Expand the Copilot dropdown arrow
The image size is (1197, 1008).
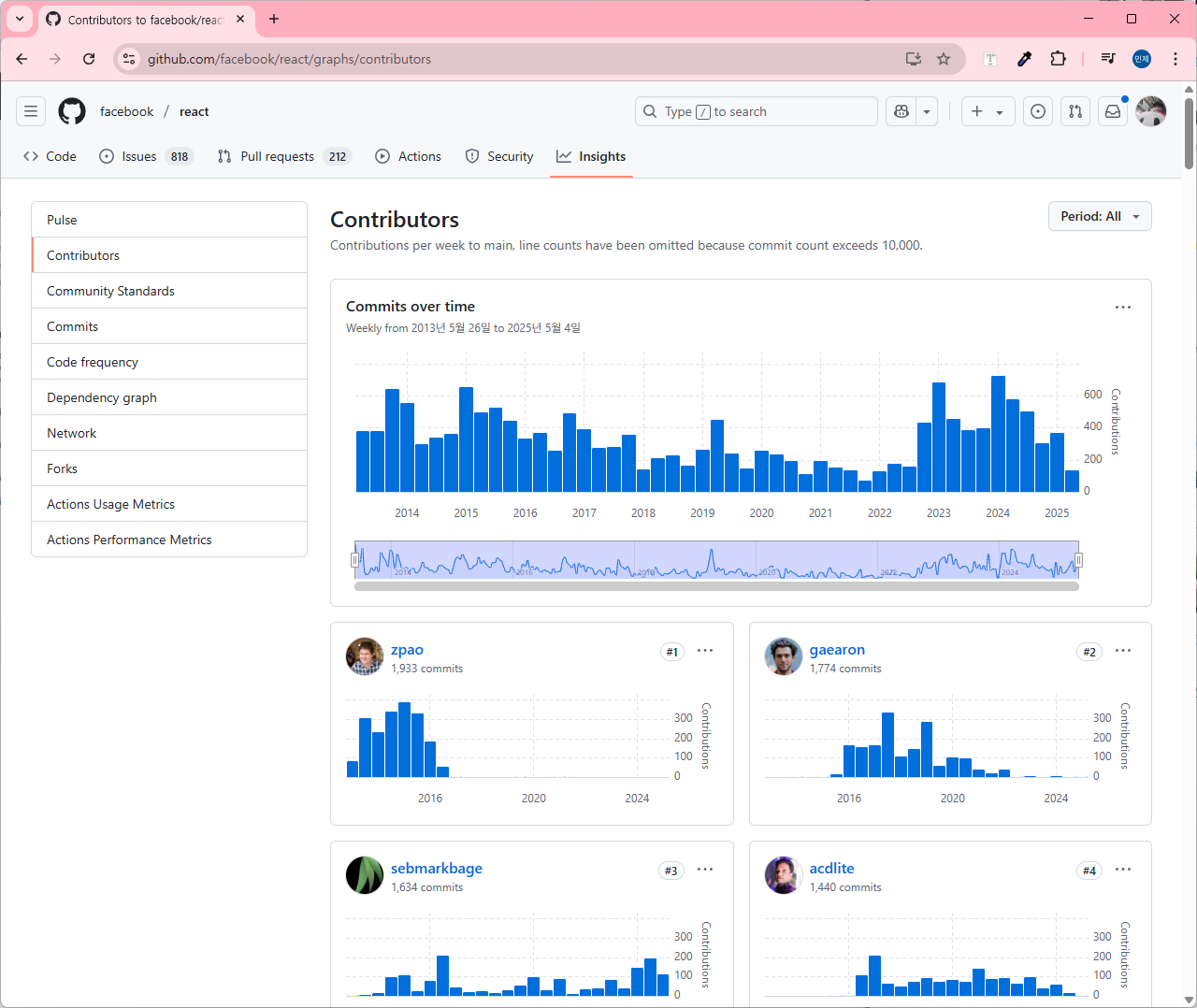[x=927, y=111]
